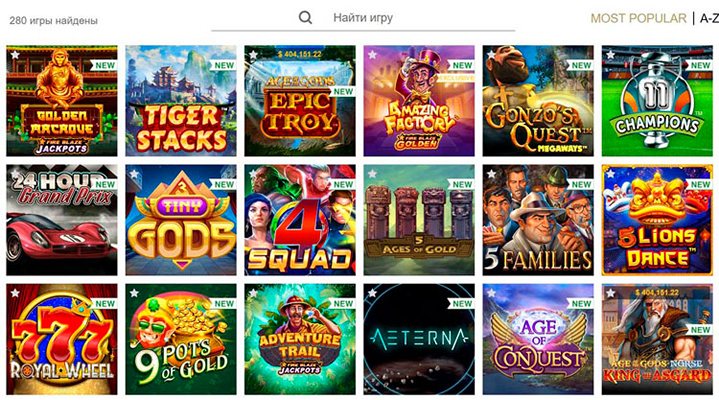This screenshot has width=719, height=400.
Task: Focus the game search field
Action: [x=420, y=18]
